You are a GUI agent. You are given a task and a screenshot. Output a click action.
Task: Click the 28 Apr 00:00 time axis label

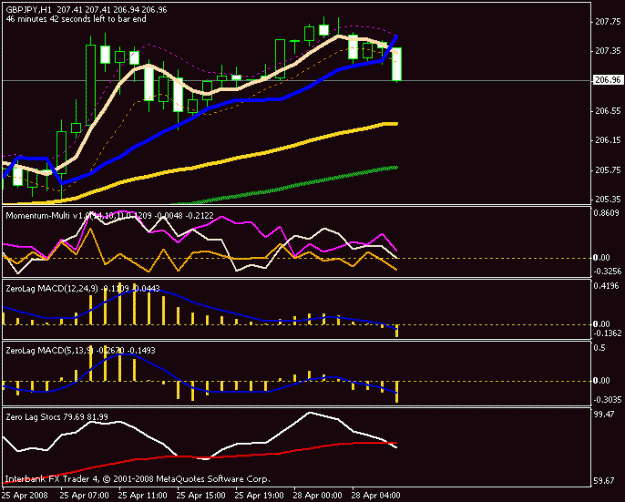tap(318, 496)
